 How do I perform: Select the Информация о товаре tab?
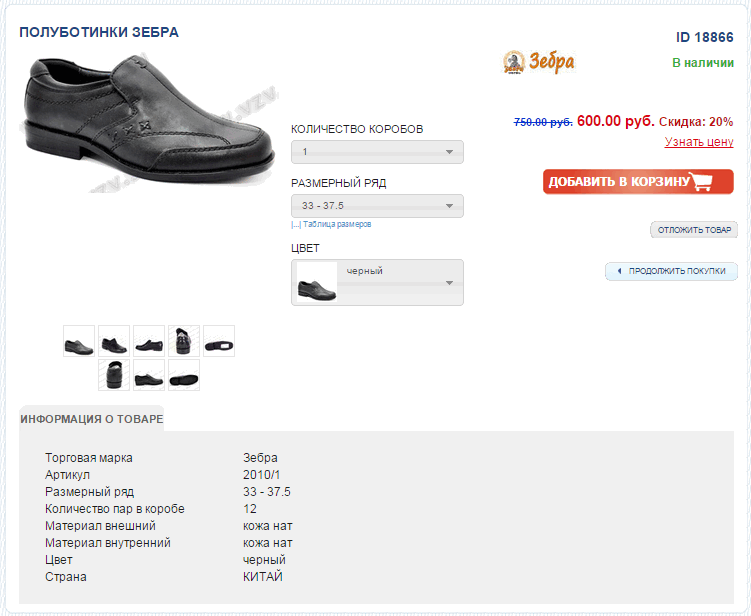tap(91, 419)
